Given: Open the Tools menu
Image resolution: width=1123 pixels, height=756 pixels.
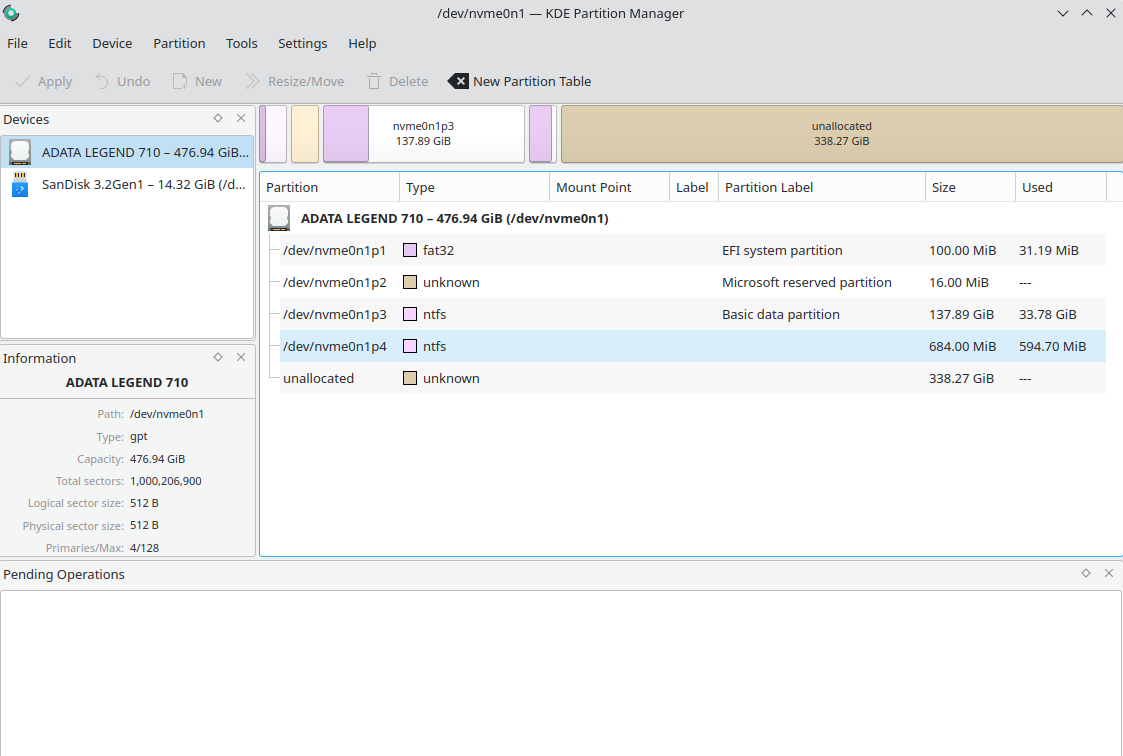Looking at the screenshot, I should click(x=241, y=44).
